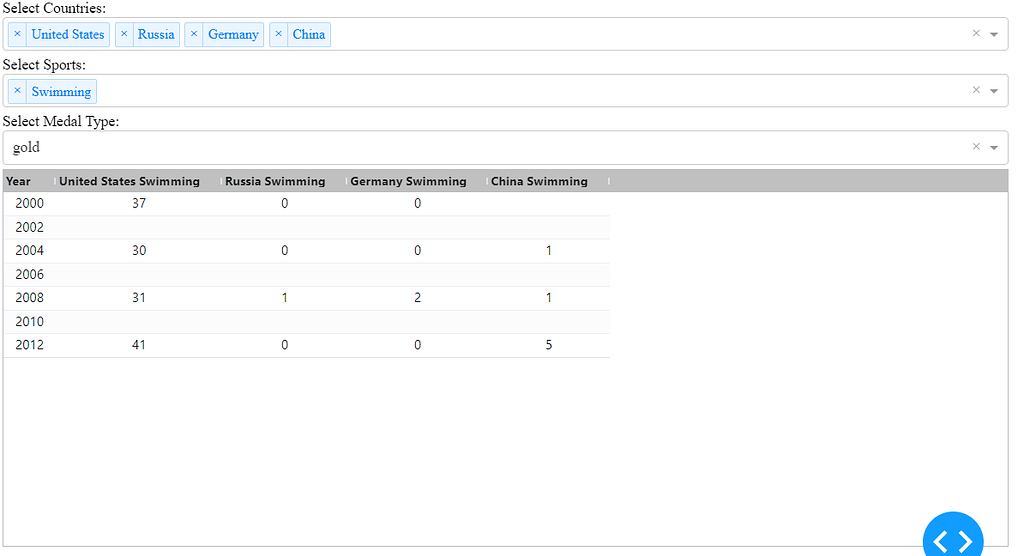Select the 2012 year cell
This screenshot has height=556, width=1024.
point(29,345)
